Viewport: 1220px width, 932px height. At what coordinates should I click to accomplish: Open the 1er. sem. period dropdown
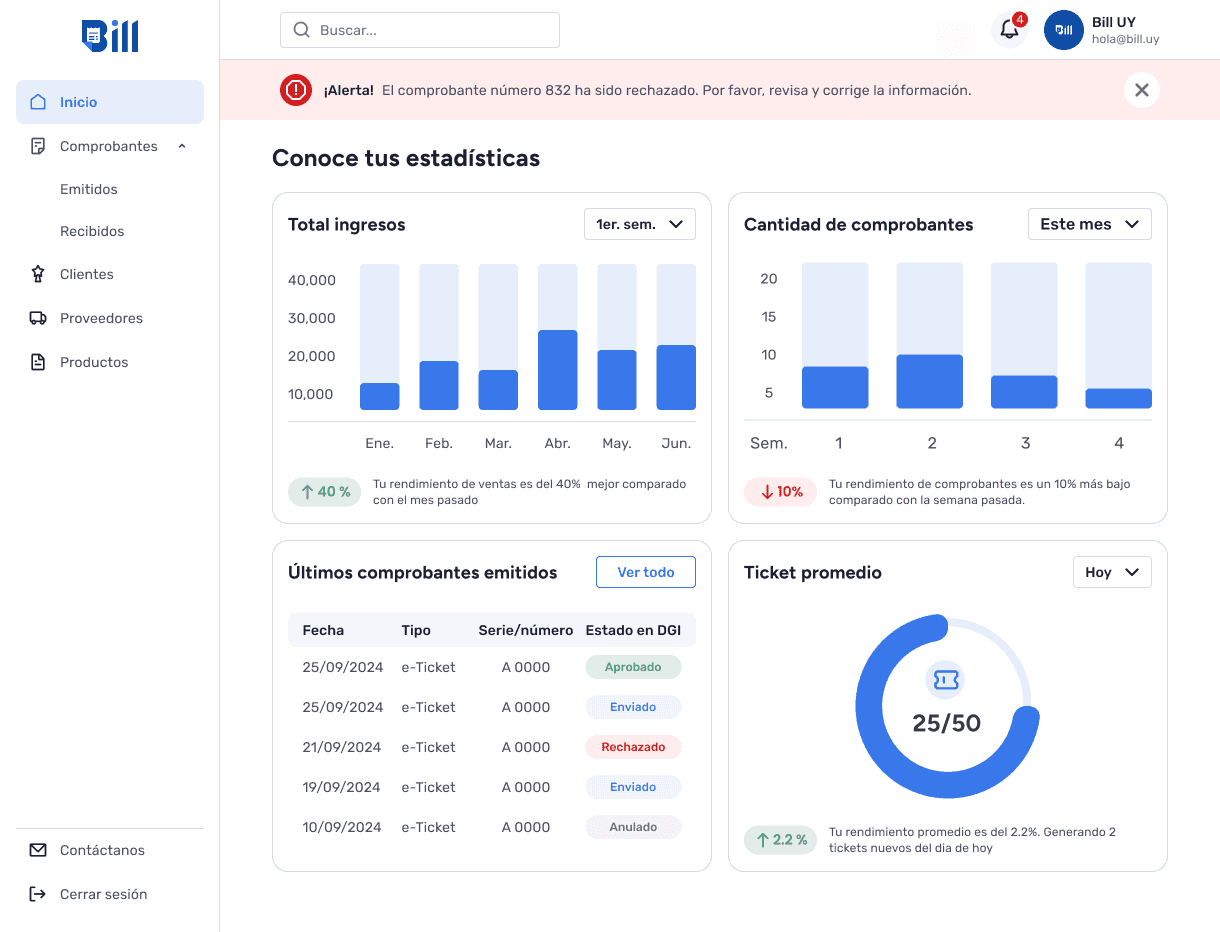[x=640, y=224]
